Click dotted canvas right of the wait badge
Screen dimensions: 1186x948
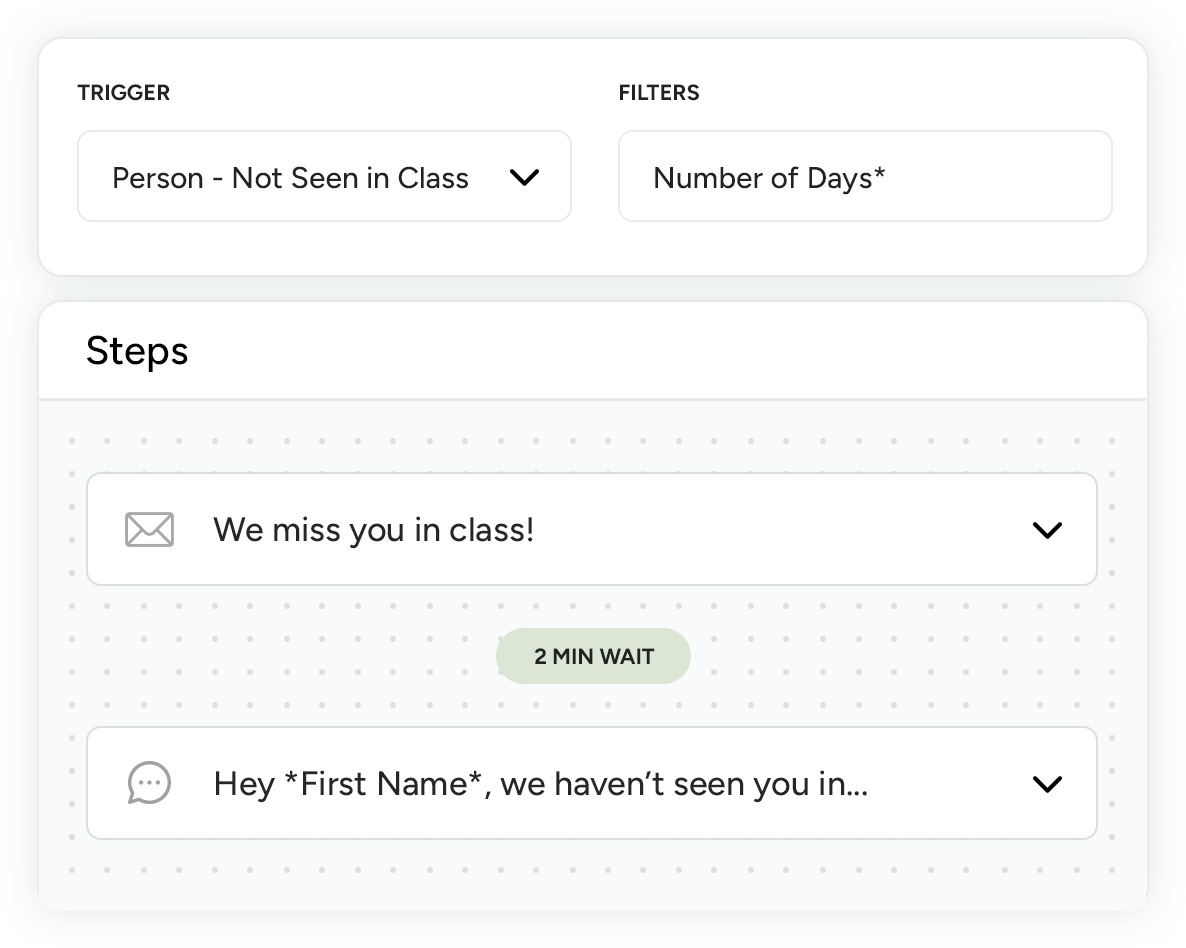tap(890, 656)
